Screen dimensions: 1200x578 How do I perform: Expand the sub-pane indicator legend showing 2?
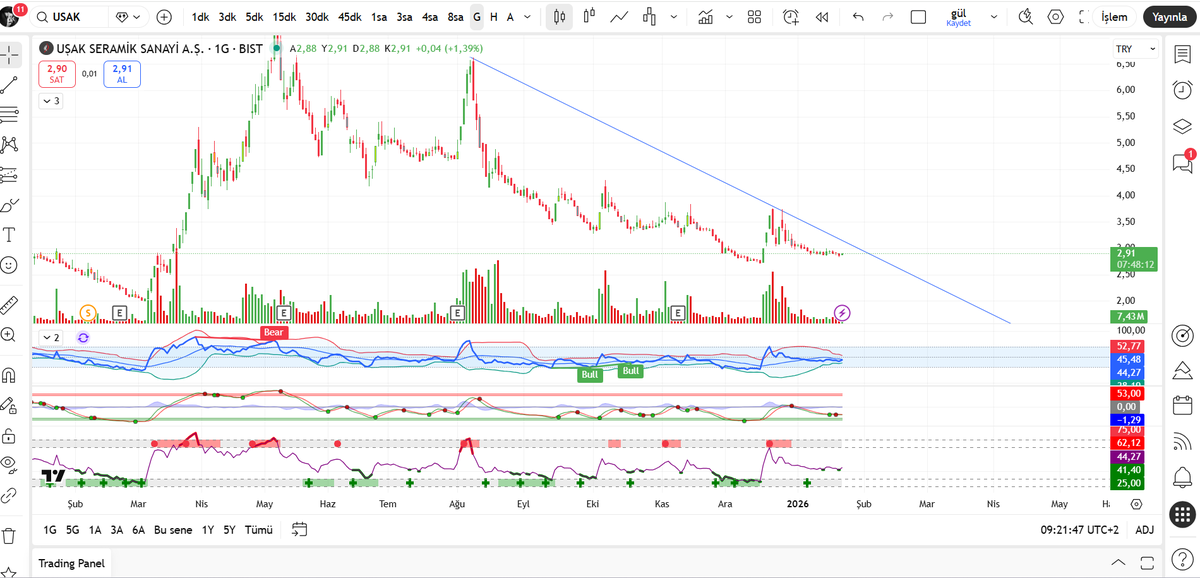point(50,337)
